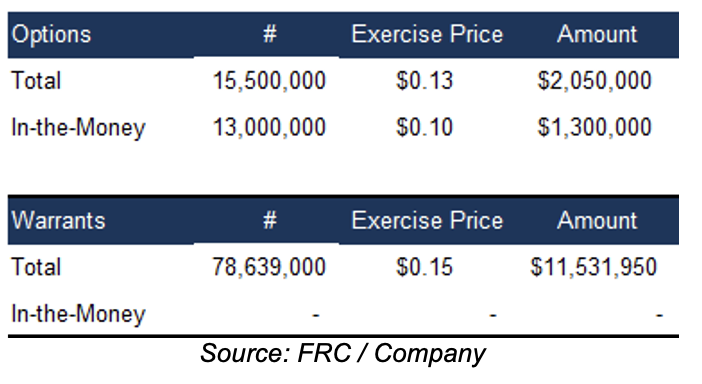Click the Total row label under Warrants
Image resolution: width=702 pixels, height=384 pixels.
click(36, 267)
